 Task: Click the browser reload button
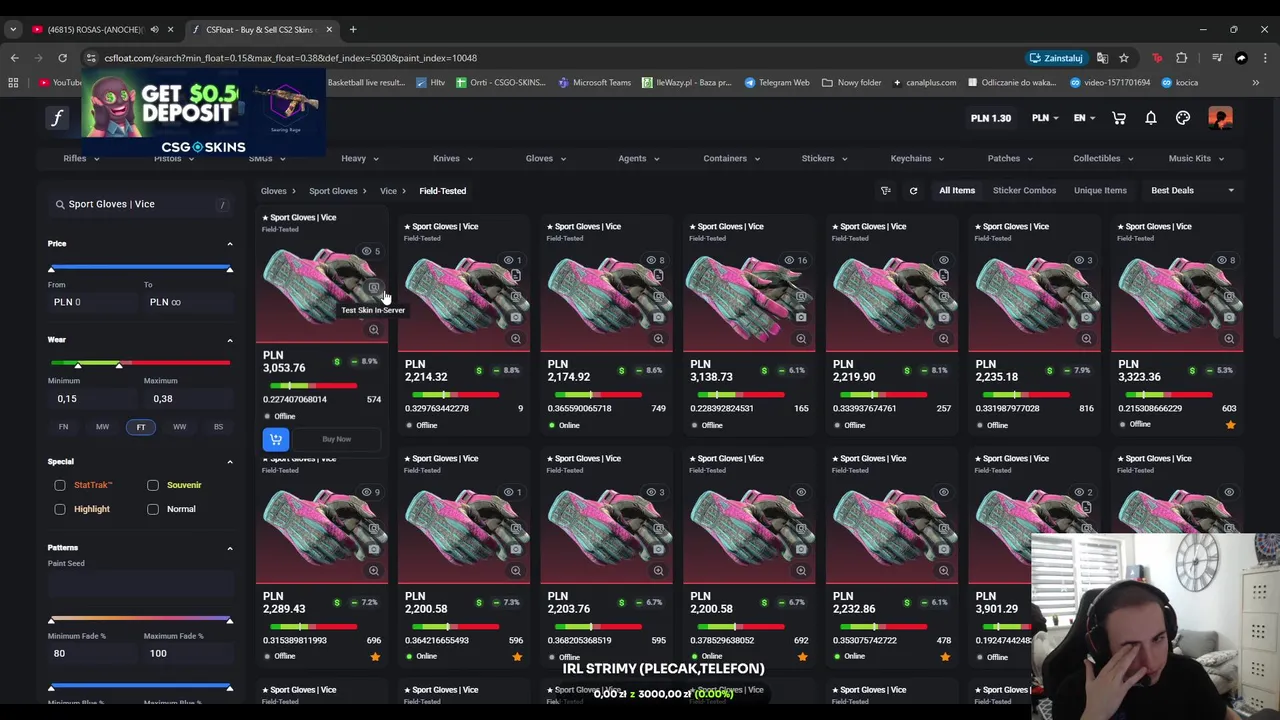[62, 58]
